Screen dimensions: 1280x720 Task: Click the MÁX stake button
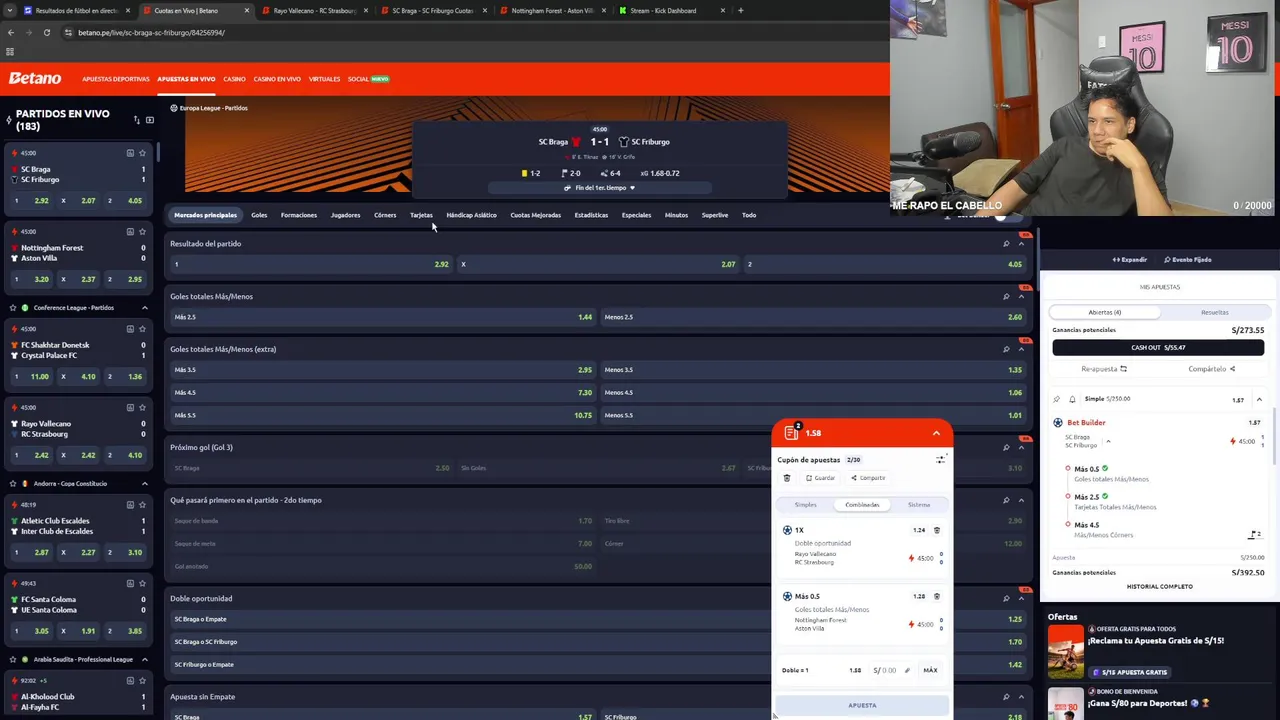pos(930,670)
